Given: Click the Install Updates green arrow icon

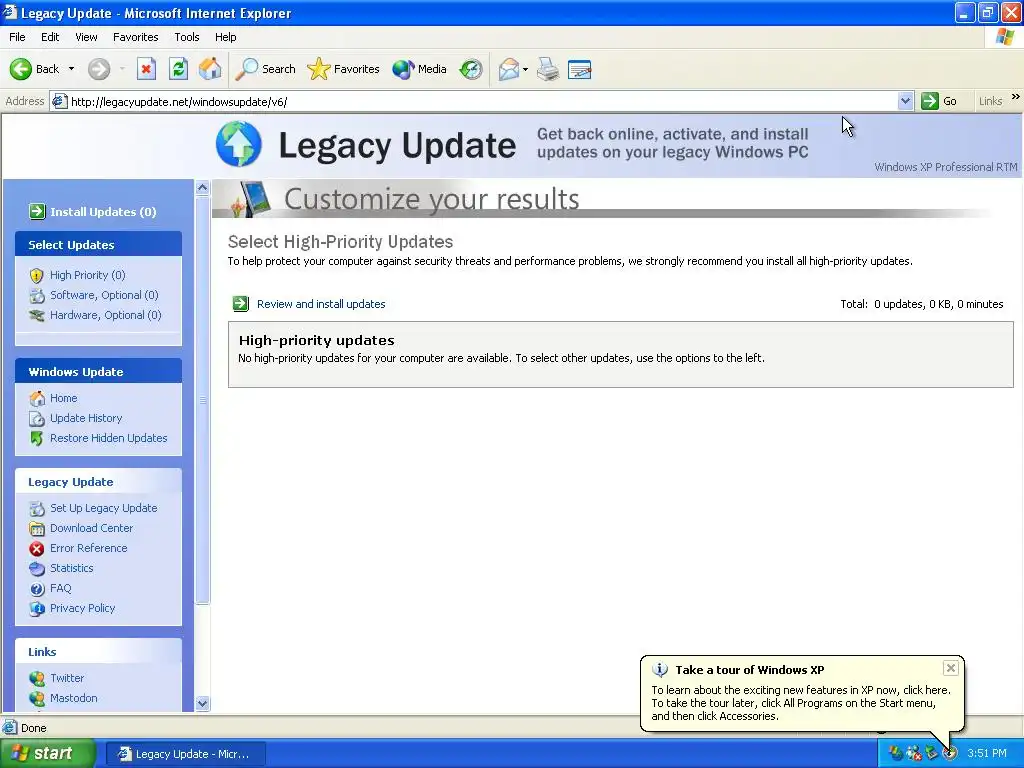Looking at the screenshot, I should pos(37,211).
